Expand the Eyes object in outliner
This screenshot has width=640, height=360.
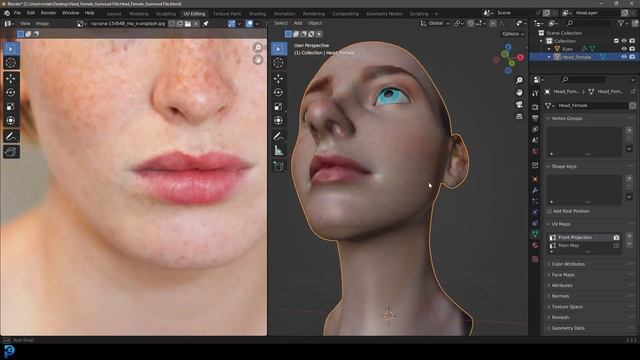549,49
